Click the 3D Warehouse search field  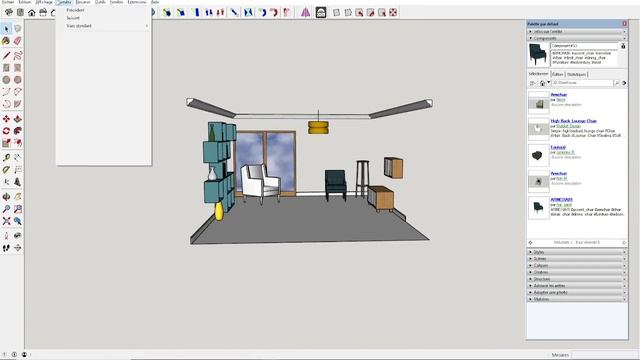582,83
